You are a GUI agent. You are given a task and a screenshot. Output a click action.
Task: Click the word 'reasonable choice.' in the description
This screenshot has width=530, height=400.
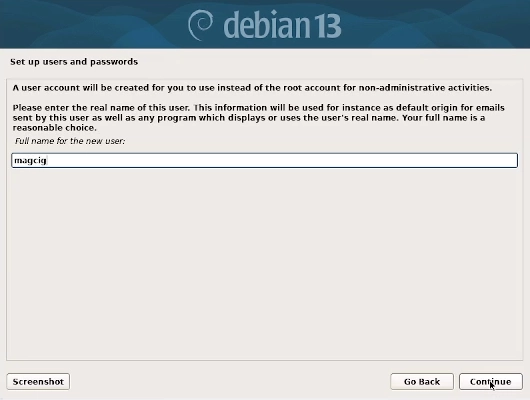55,128
